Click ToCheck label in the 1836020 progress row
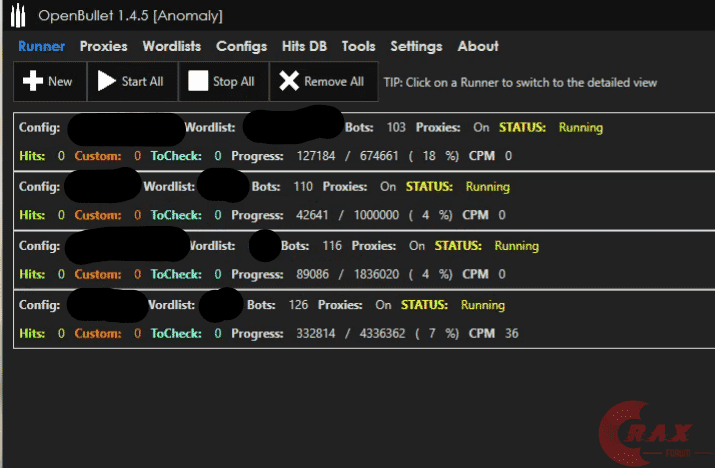 pos(176,274)
